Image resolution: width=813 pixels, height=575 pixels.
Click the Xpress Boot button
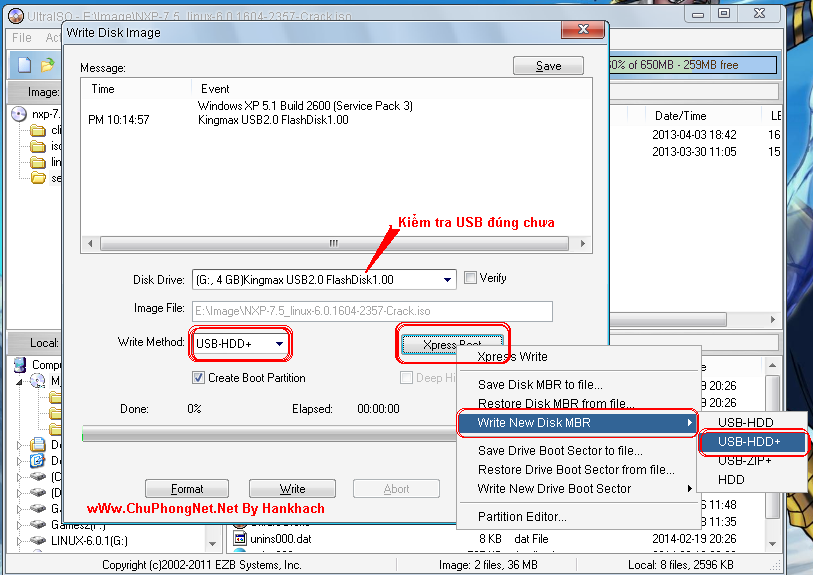(x=452, y=344)
